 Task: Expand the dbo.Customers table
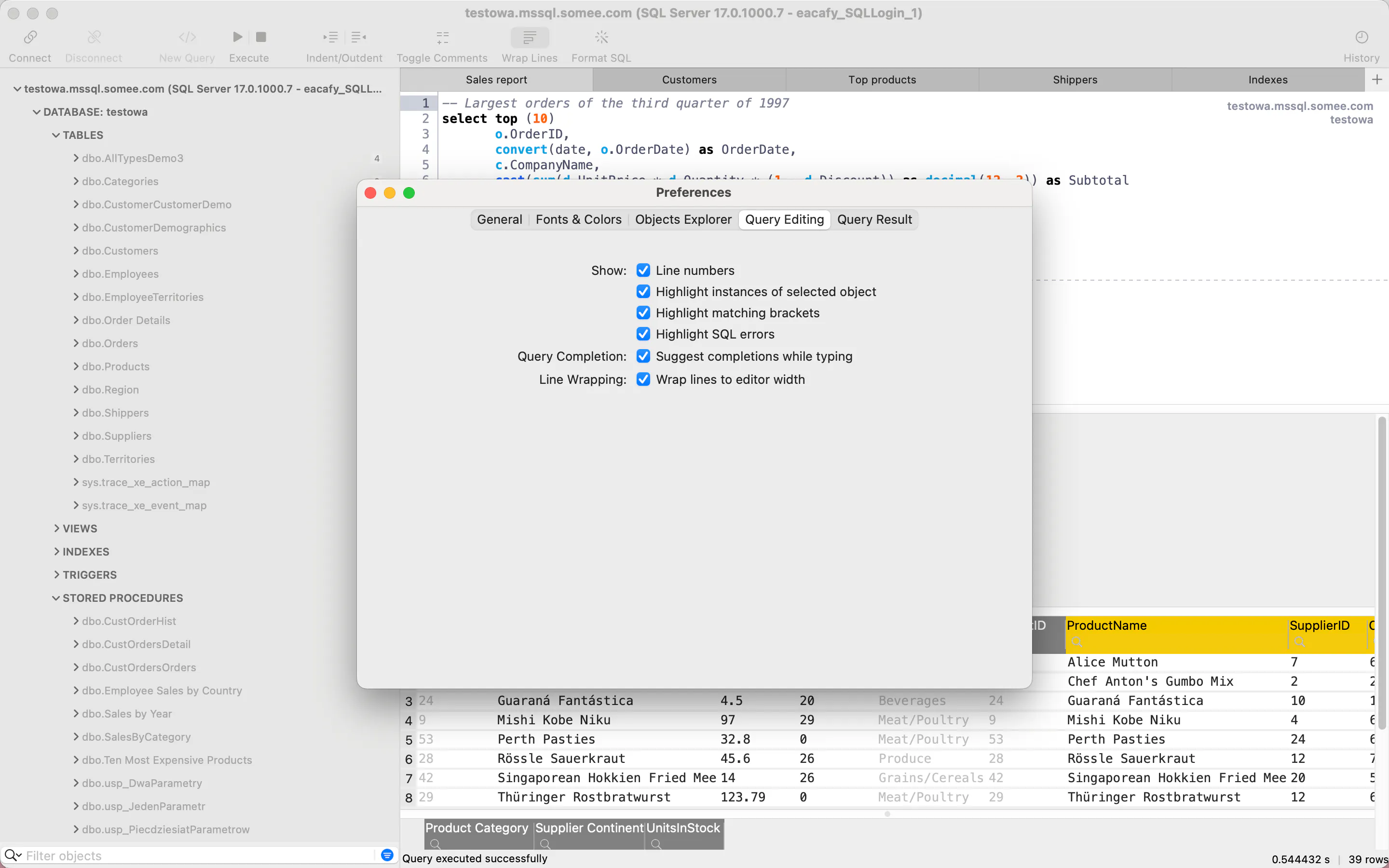pyautogui.click(x=76, y=251)
